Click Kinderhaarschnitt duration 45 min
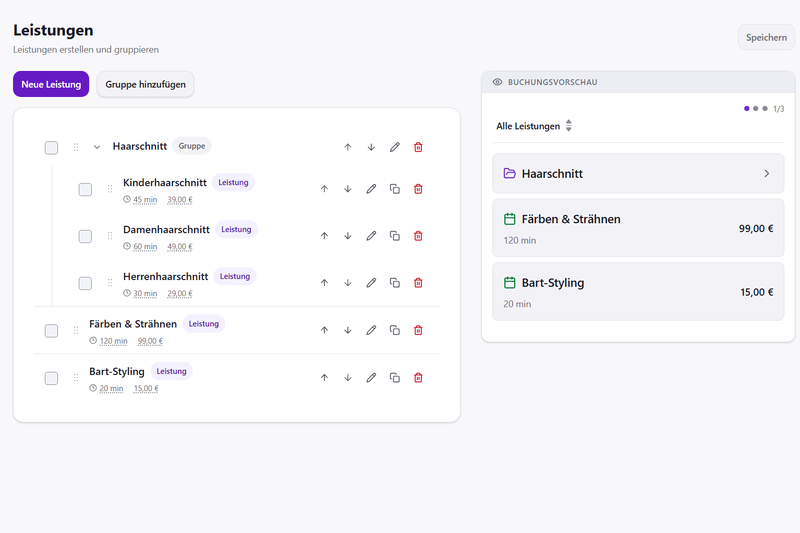 (x=145, y=200)
